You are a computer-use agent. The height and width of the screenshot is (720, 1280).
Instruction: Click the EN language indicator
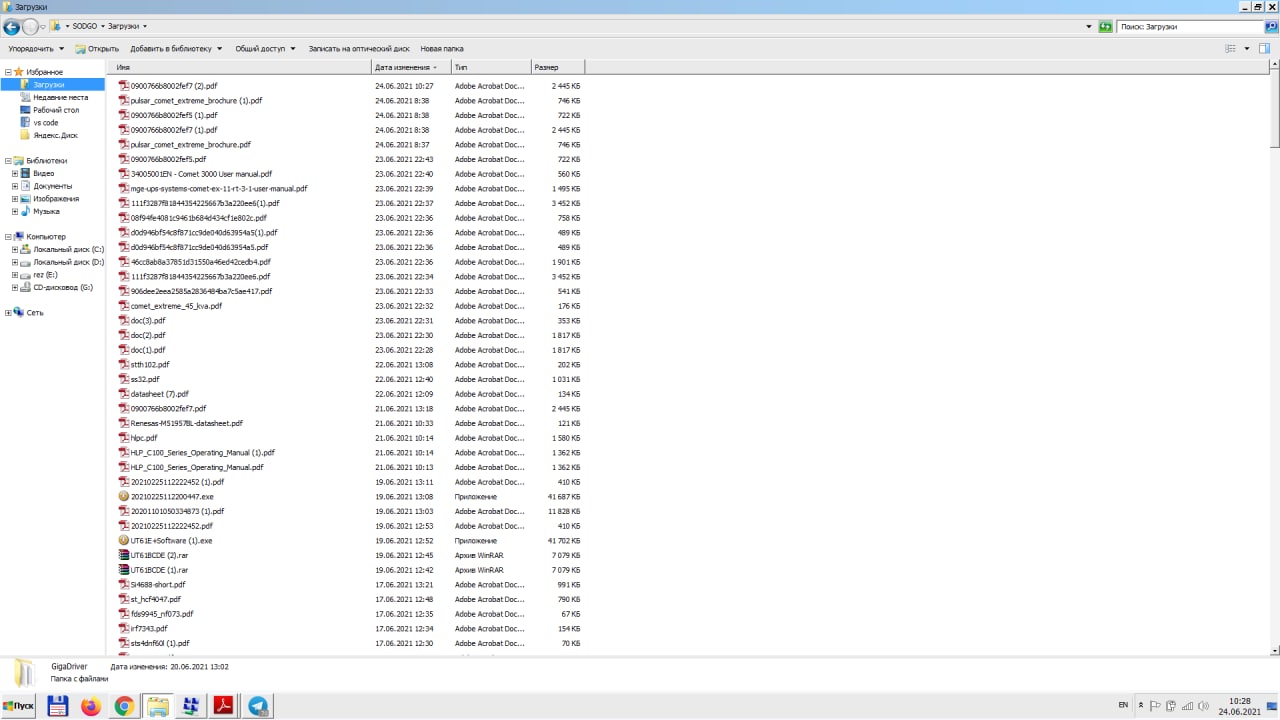[x=1123, y=705]
